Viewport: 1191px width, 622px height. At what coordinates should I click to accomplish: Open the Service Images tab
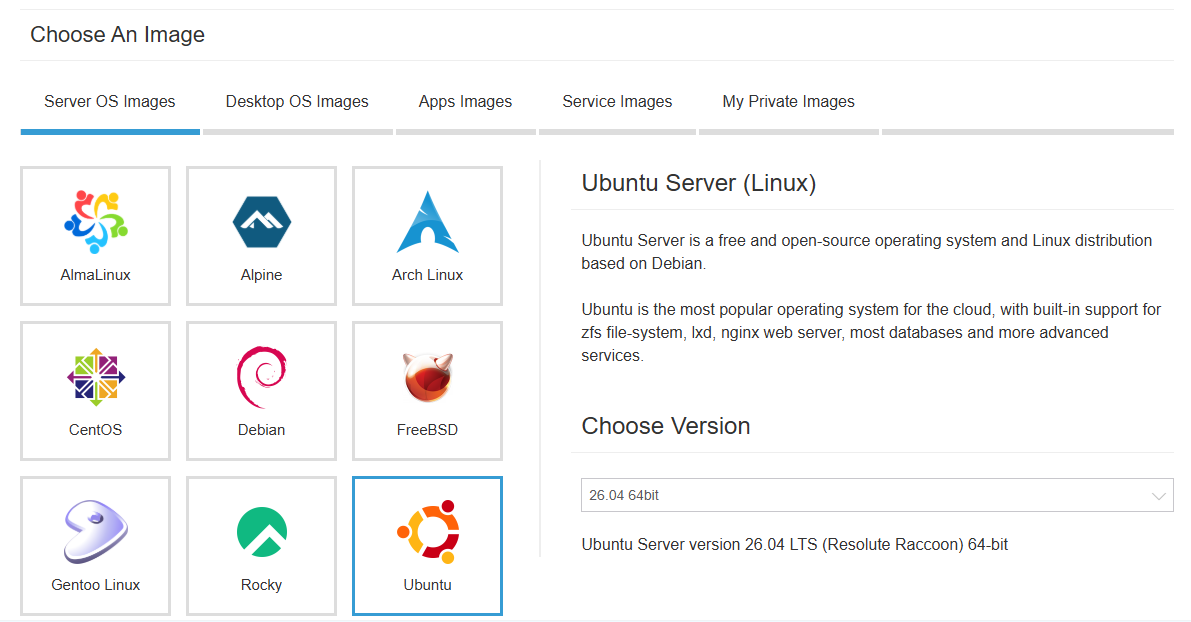click(618, 102)
